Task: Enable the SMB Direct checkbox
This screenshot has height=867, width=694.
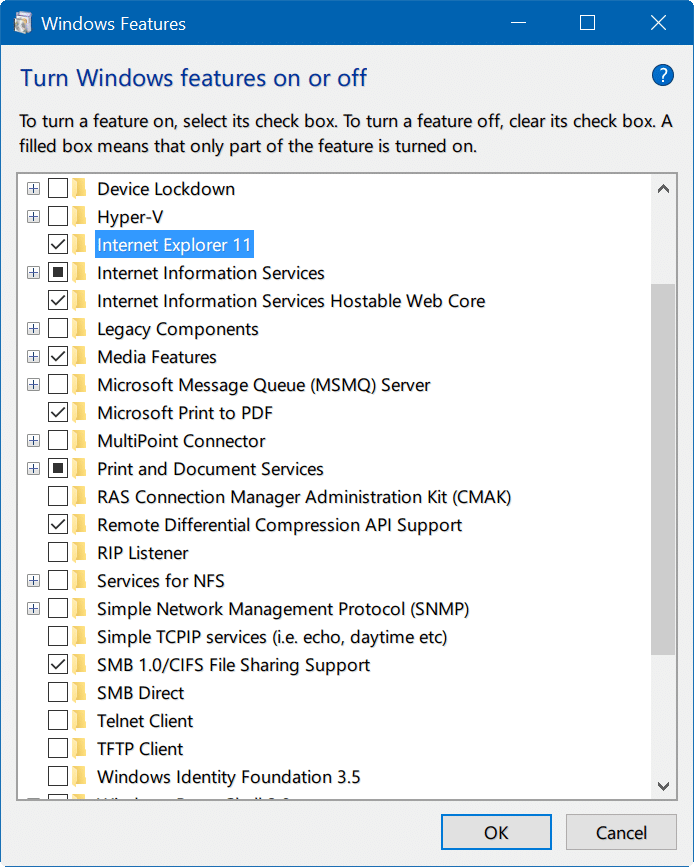Action: [58, 692]
